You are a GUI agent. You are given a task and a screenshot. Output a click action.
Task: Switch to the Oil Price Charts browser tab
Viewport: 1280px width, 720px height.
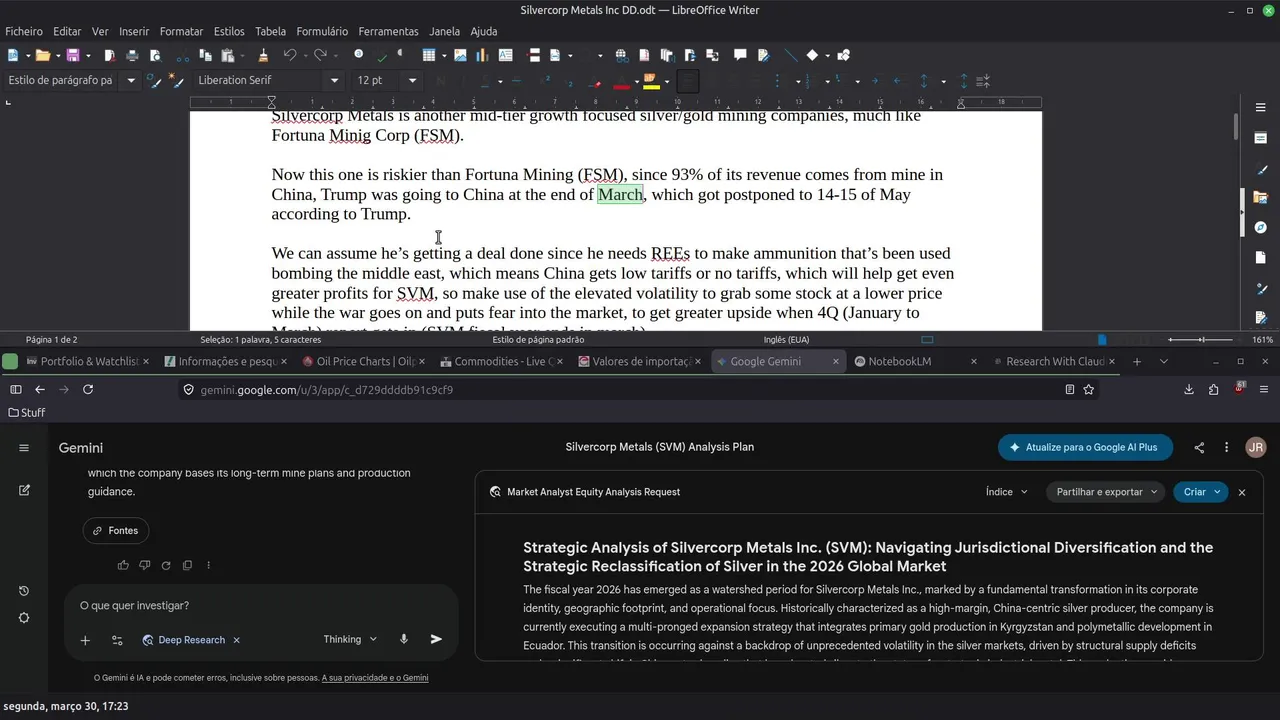362,361
